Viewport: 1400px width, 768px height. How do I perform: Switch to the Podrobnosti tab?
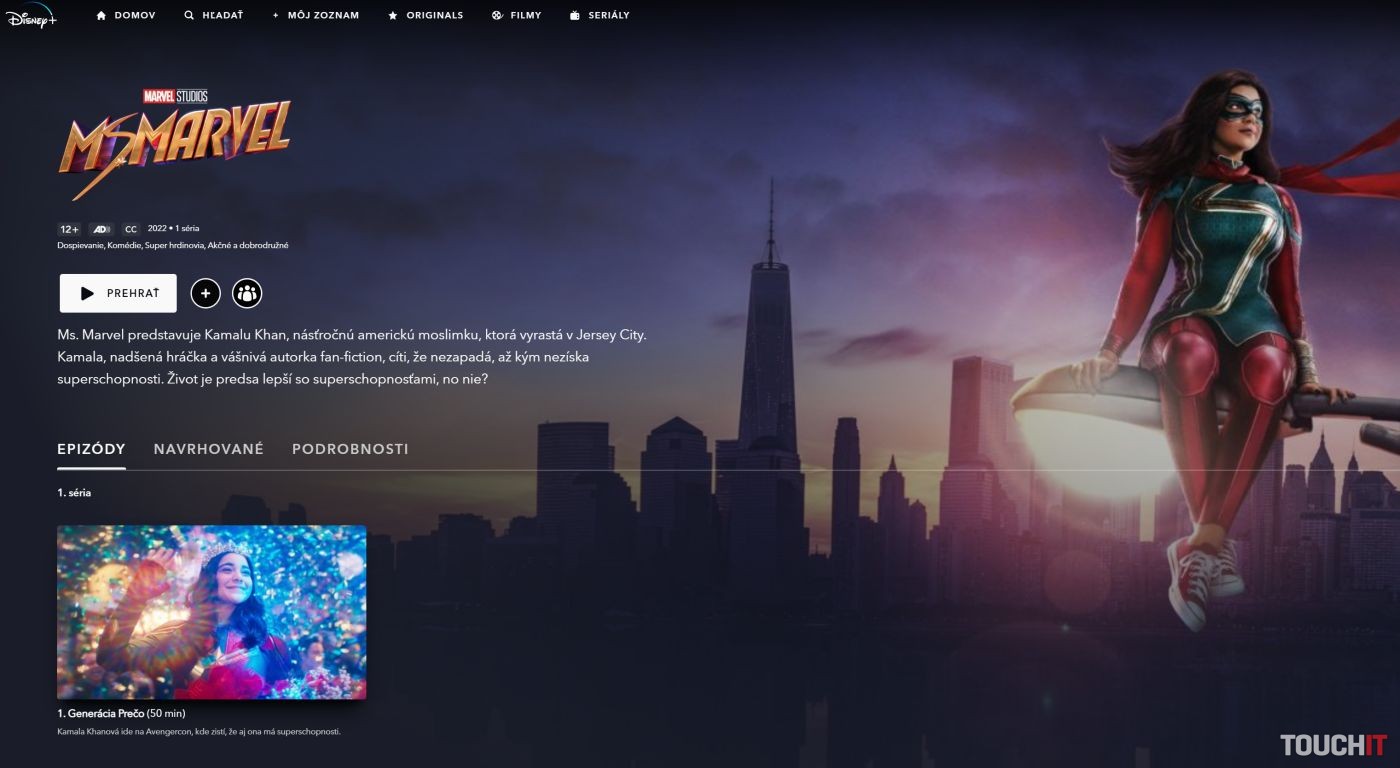pyautogui.click(x=350, y=450)
